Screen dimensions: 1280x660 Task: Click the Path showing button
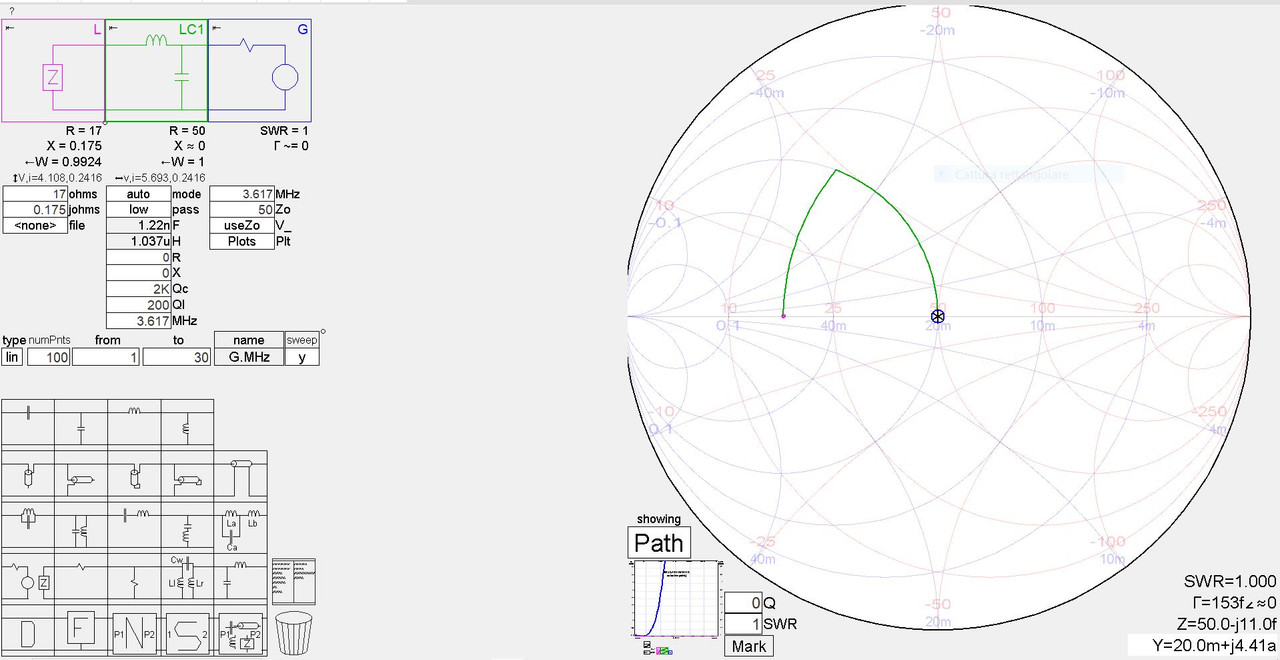[x=659, y=543]
